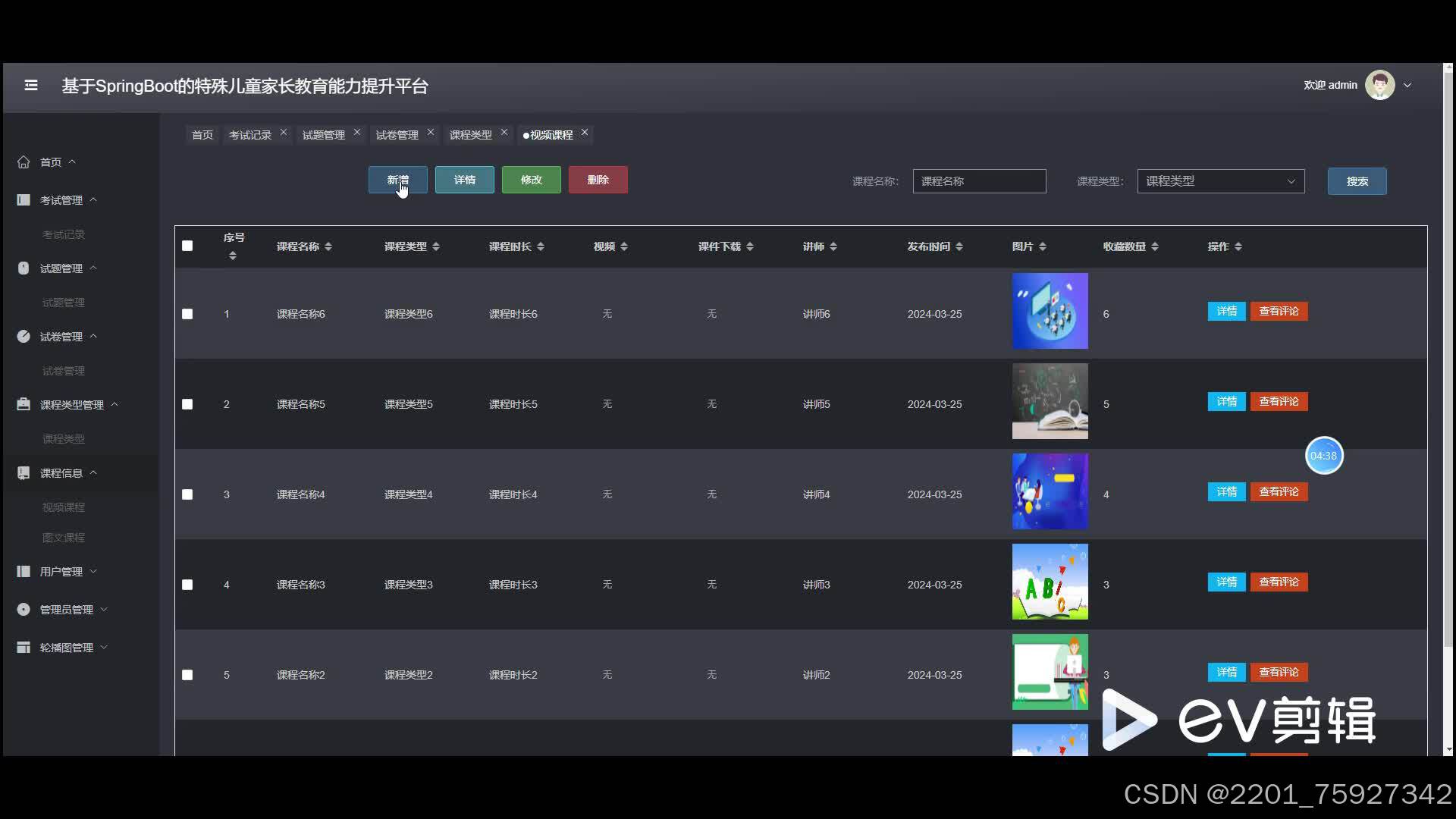This screenshot has height=819, width=1456.
Task: Click the 课程名称 search input field
Action: 979,181
